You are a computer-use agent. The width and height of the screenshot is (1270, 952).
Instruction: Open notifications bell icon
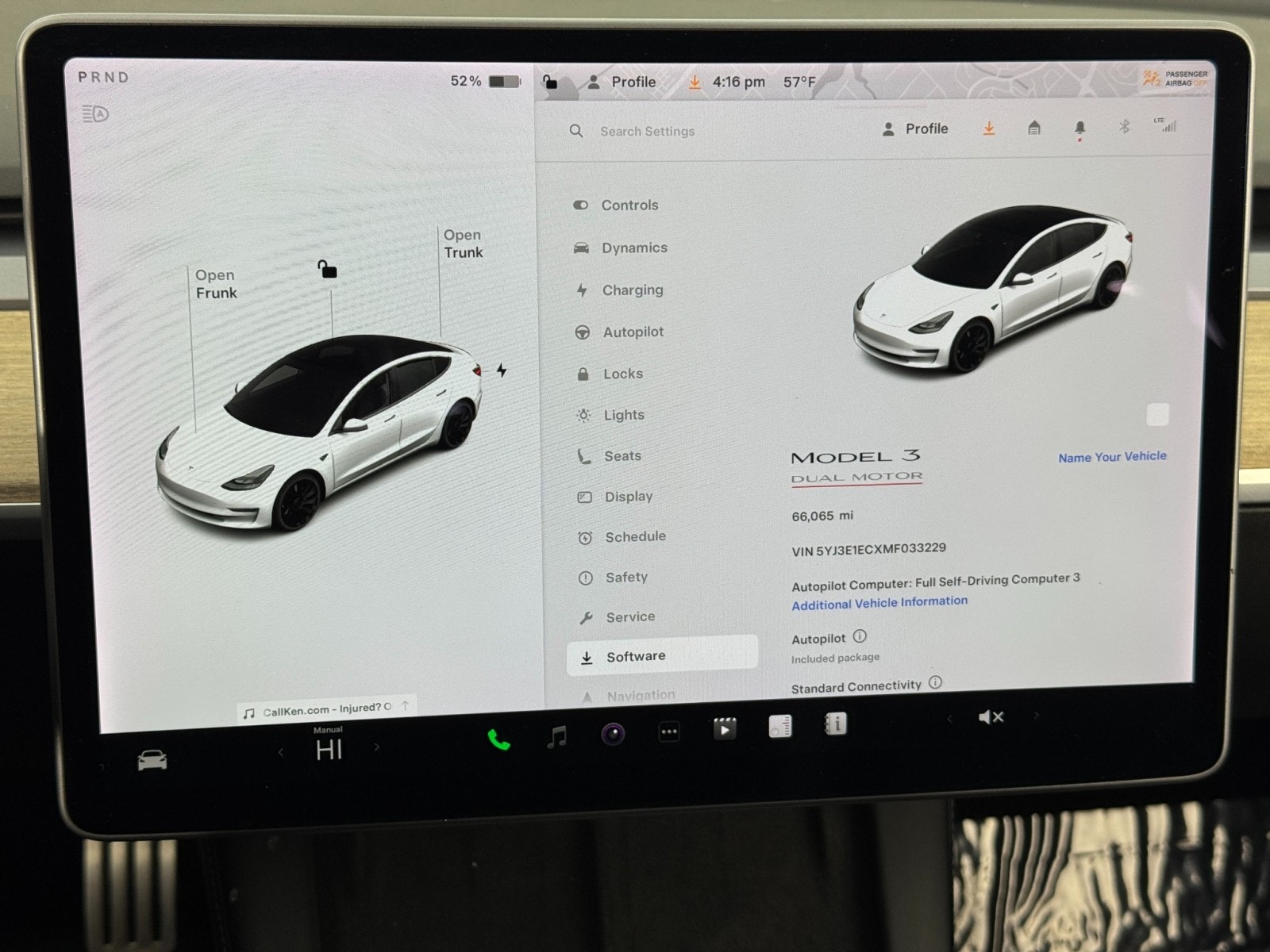tap(1079, 128)
